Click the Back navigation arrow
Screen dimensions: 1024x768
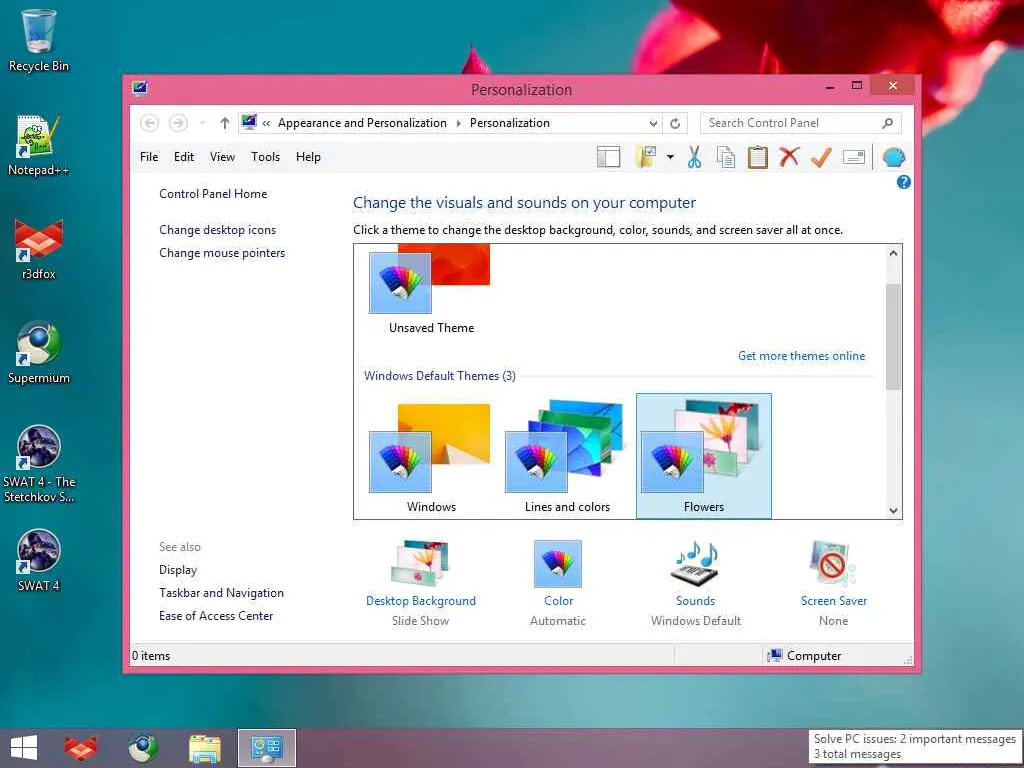(150, 123)
